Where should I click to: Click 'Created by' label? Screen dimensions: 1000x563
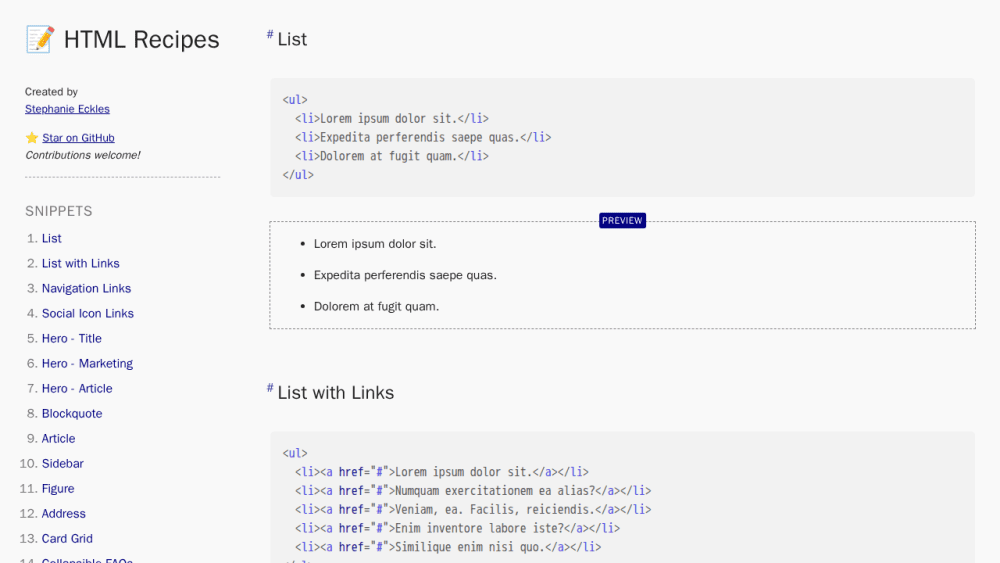51,92
